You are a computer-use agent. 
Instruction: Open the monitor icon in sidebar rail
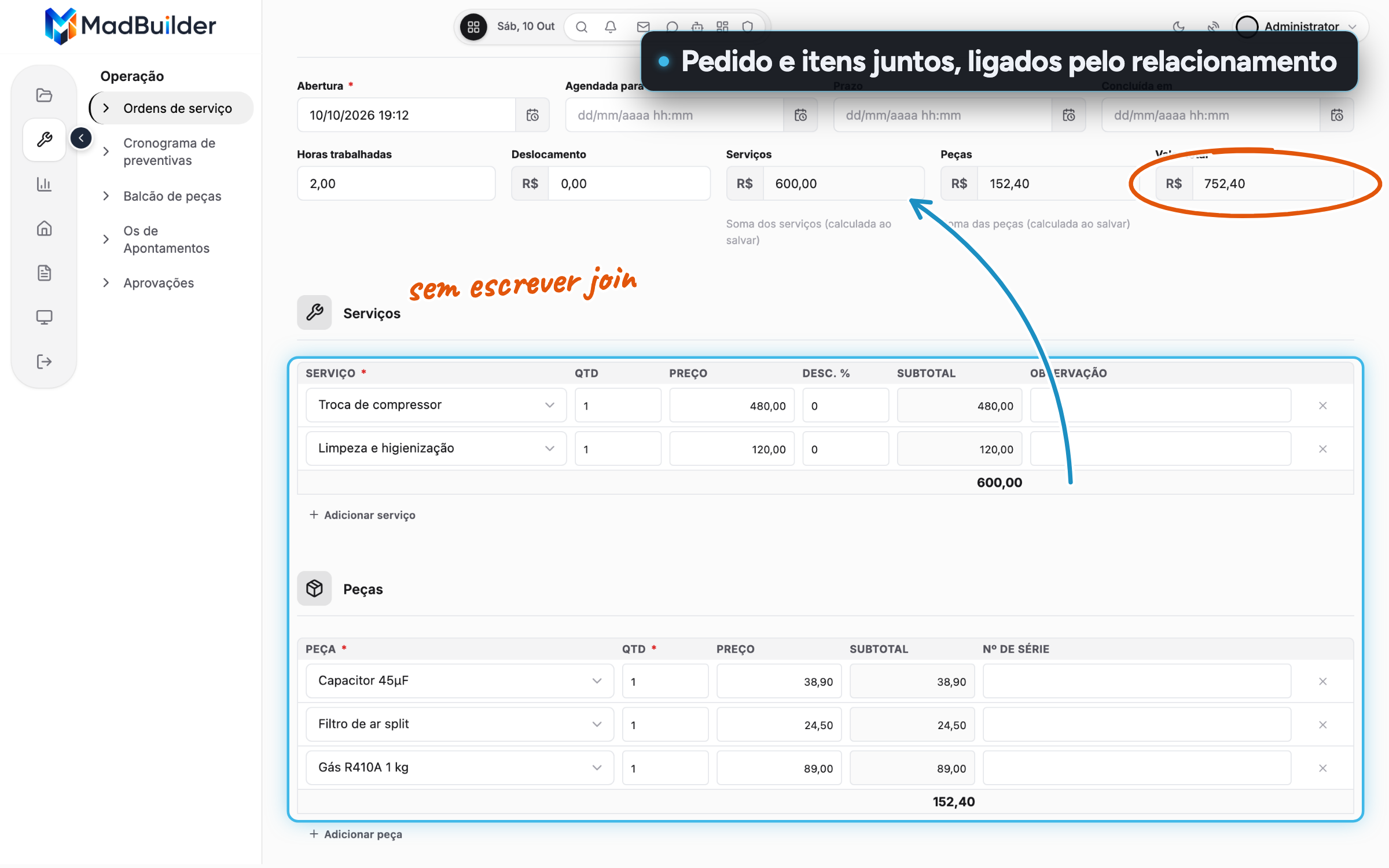[44, 317]
